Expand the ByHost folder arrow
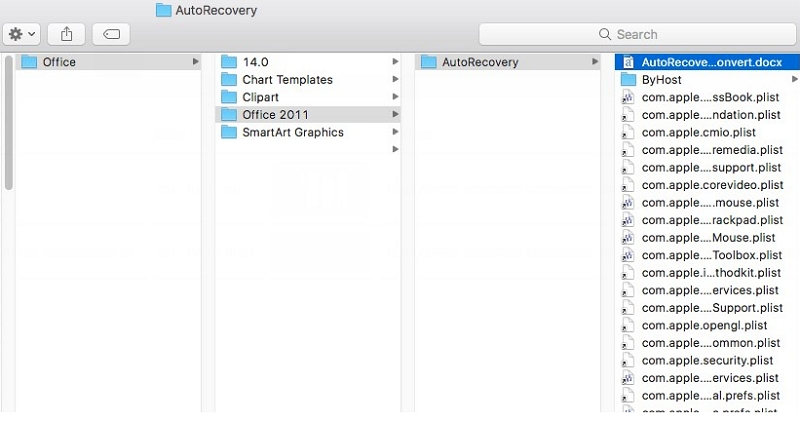800x421 pixels. coord(795,80)
